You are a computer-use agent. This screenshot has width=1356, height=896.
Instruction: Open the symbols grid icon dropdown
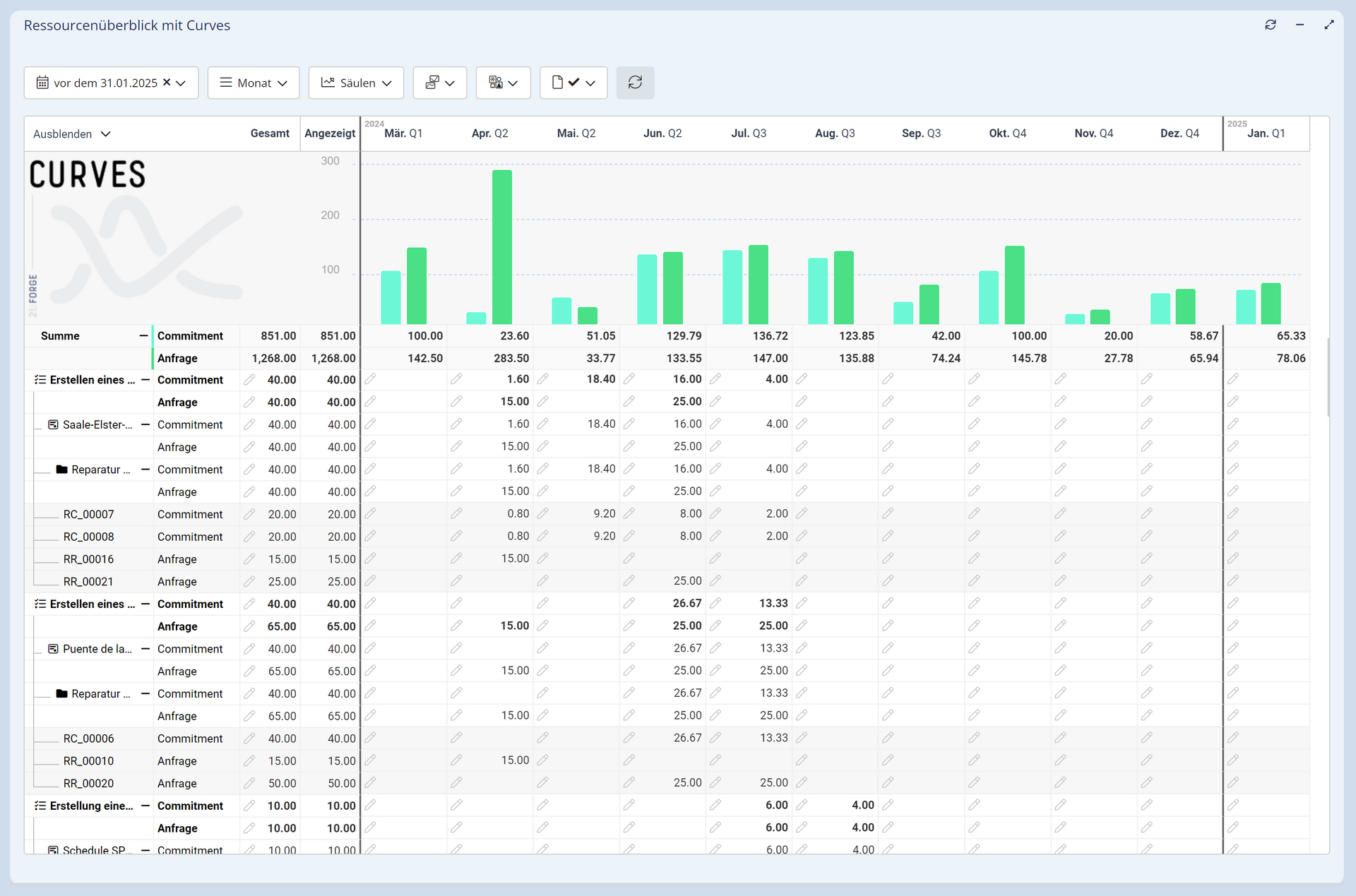tap(503, 83)
